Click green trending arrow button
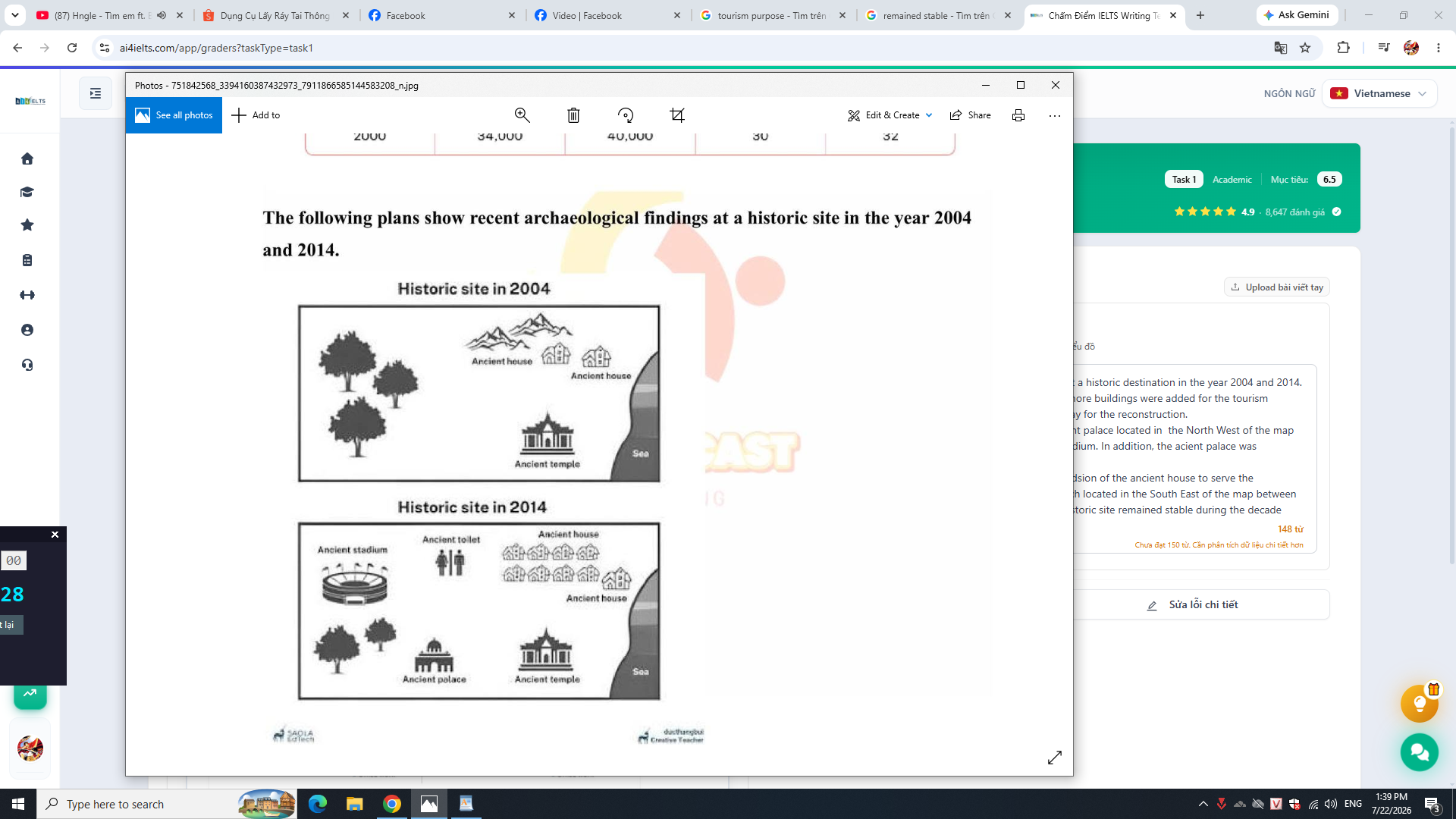Screen dimensions: 1456x819 pyautogui.click(x=30, y=693)
